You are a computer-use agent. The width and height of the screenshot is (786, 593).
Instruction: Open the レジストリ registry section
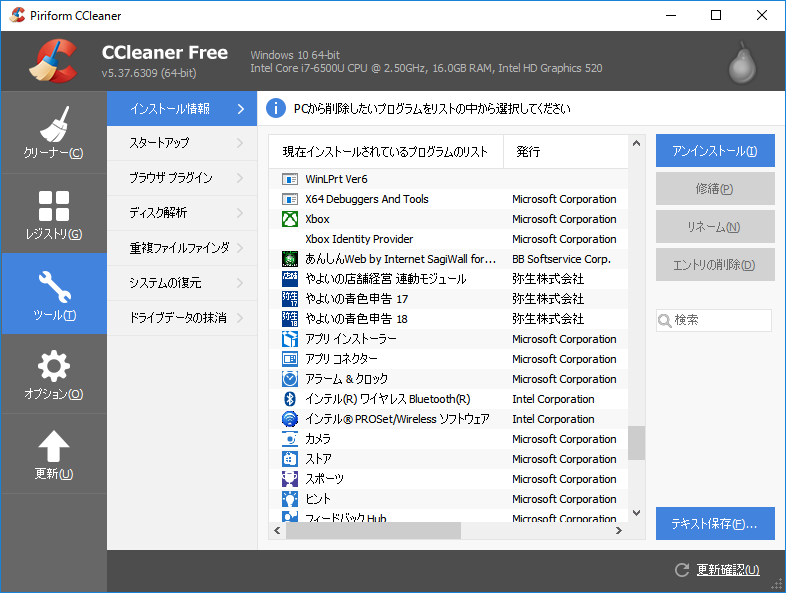54,214
